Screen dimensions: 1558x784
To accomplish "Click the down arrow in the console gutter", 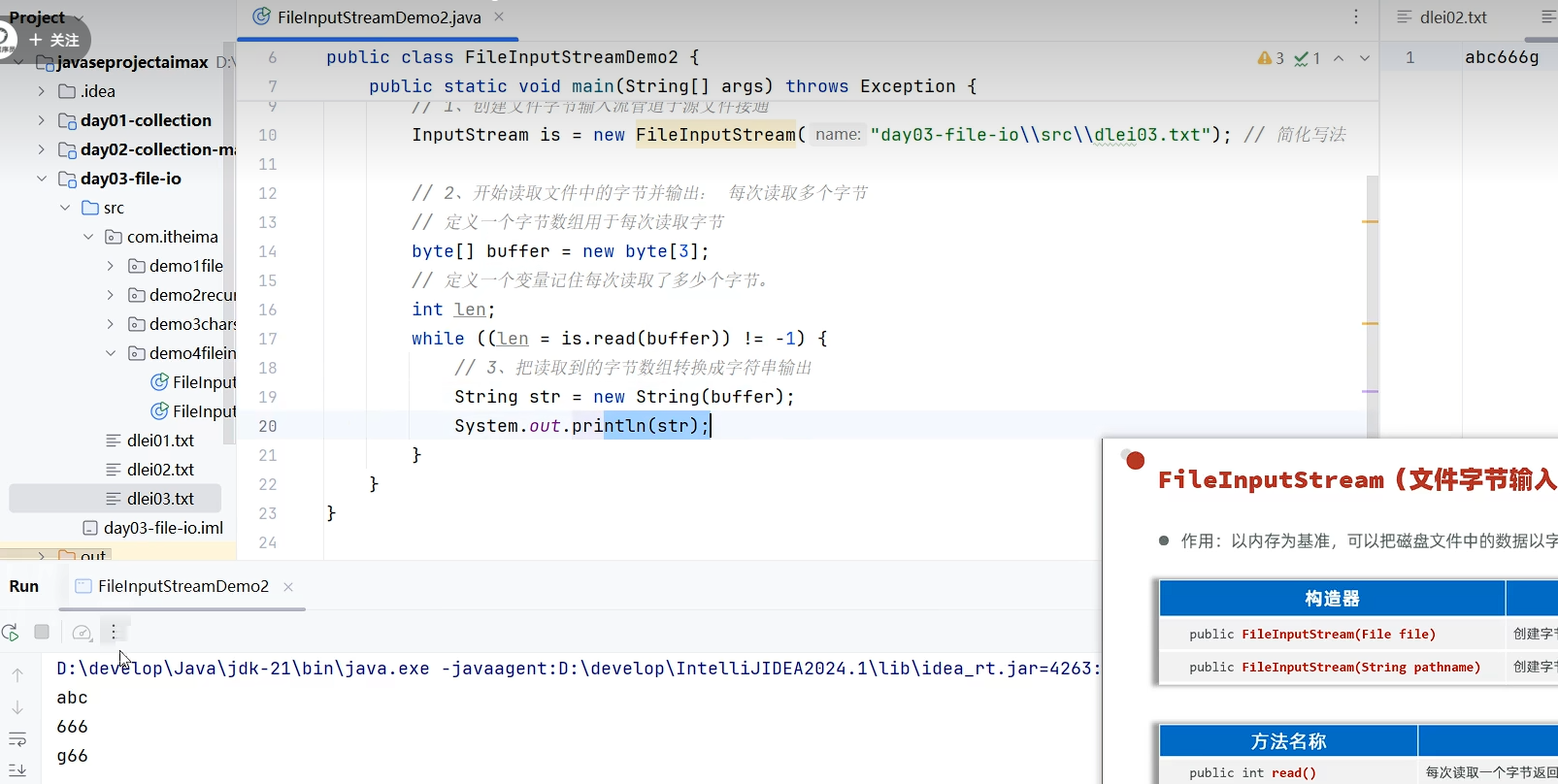I will [17, 707].
